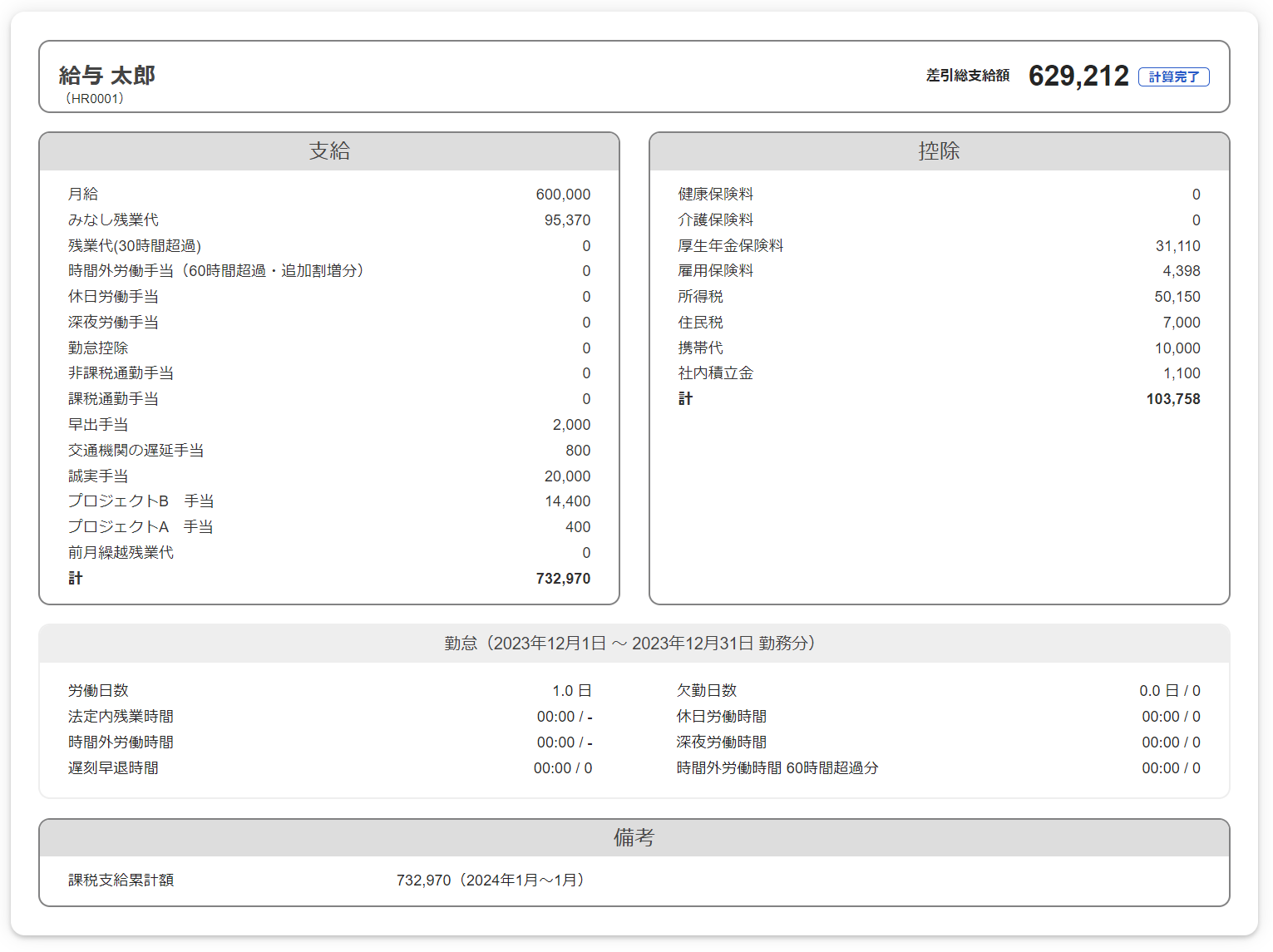
Task: Click the 800 delay allowance value
Action: point(578,451)
